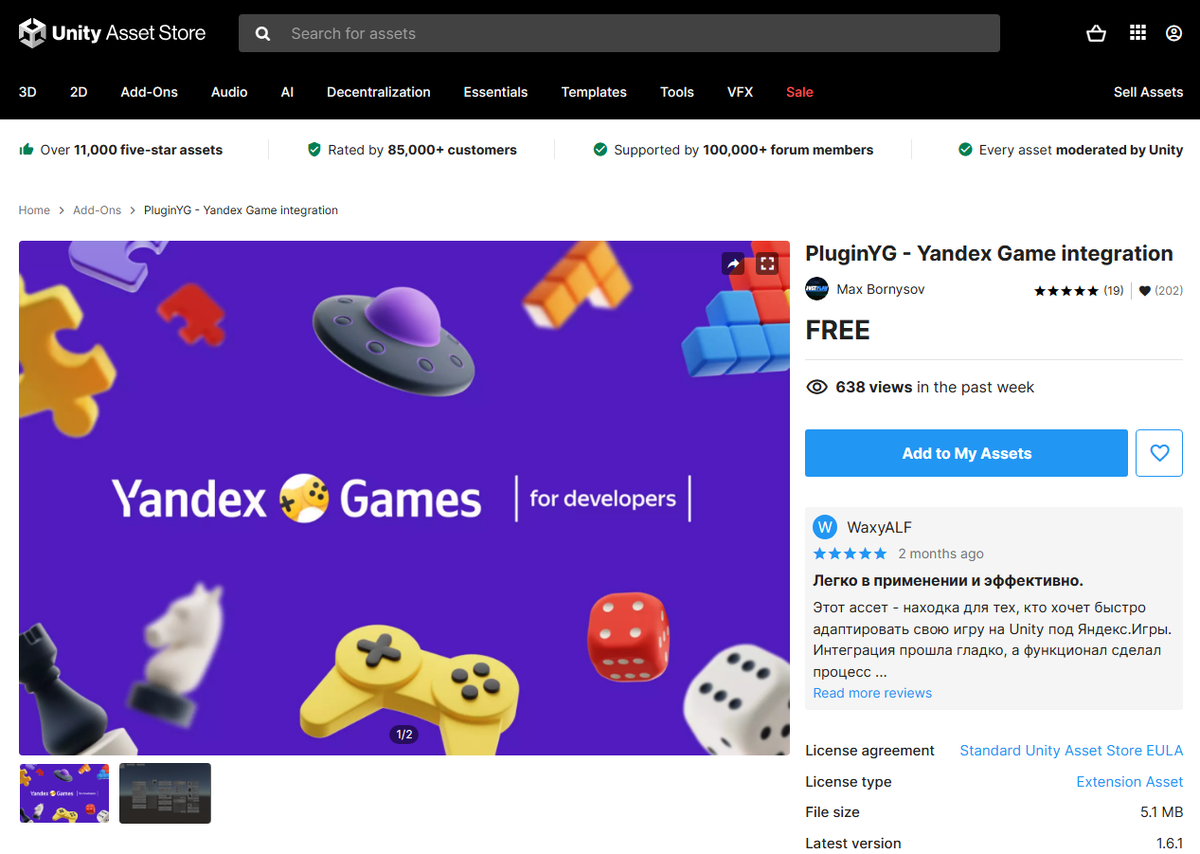This screenshot has height=854, width=1200.
Task: Open the Add-Ons menu
Action: click(x=149, y=92)
